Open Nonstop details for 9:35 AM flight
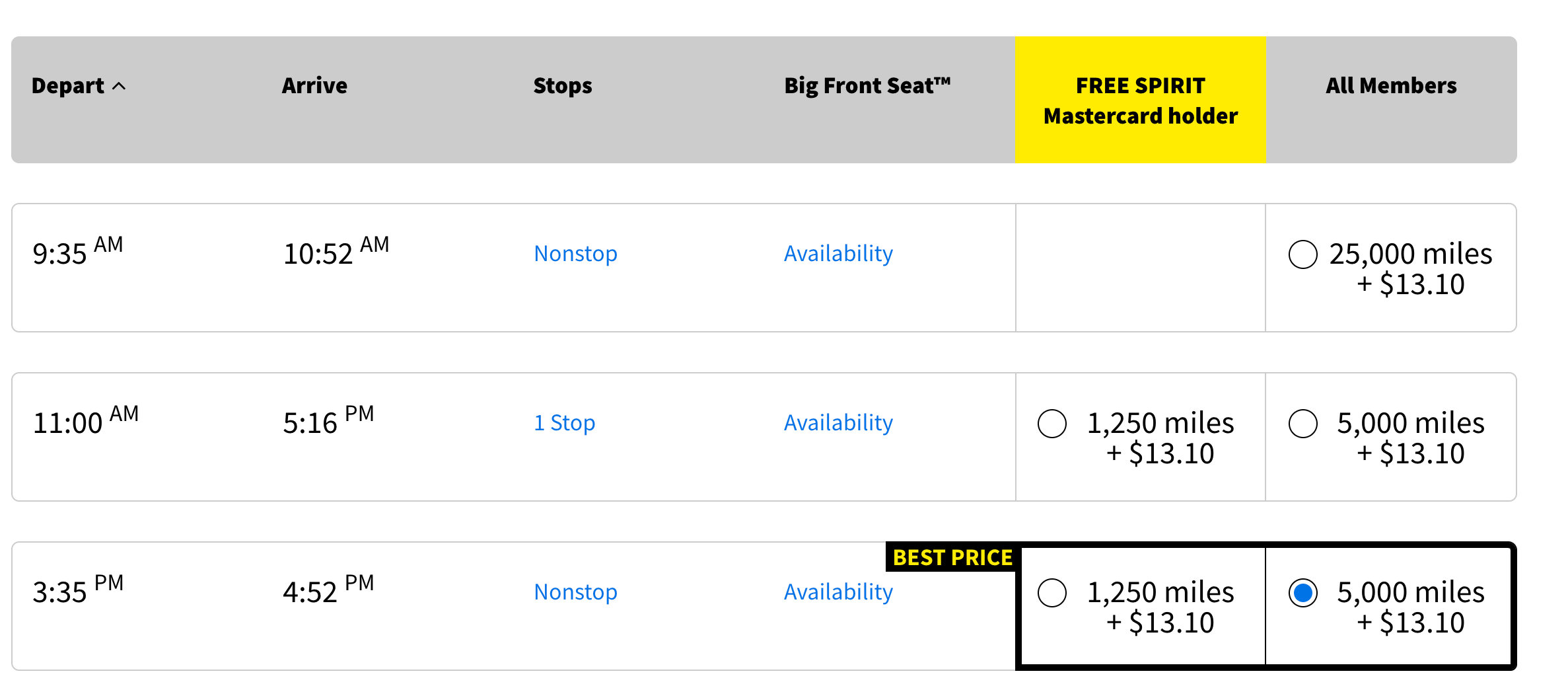The height and width of the screenshot is (694, 1568). tap(575, 254)
